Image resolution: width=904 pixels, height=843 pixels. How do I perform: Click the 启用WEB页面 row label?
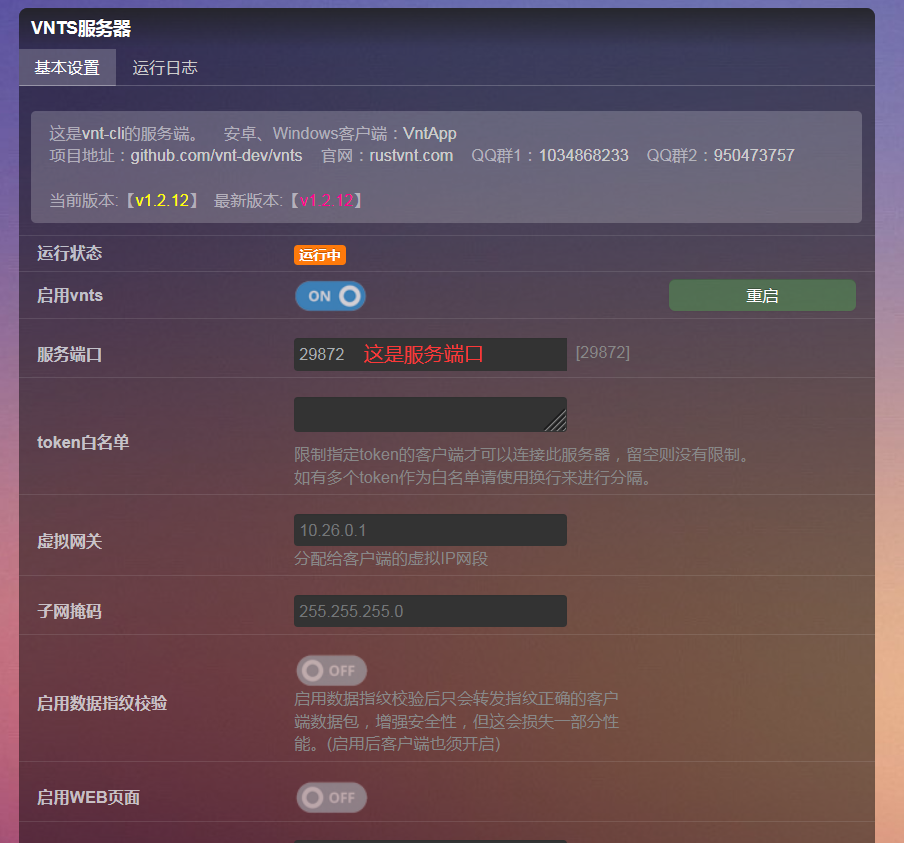[88, 797]
